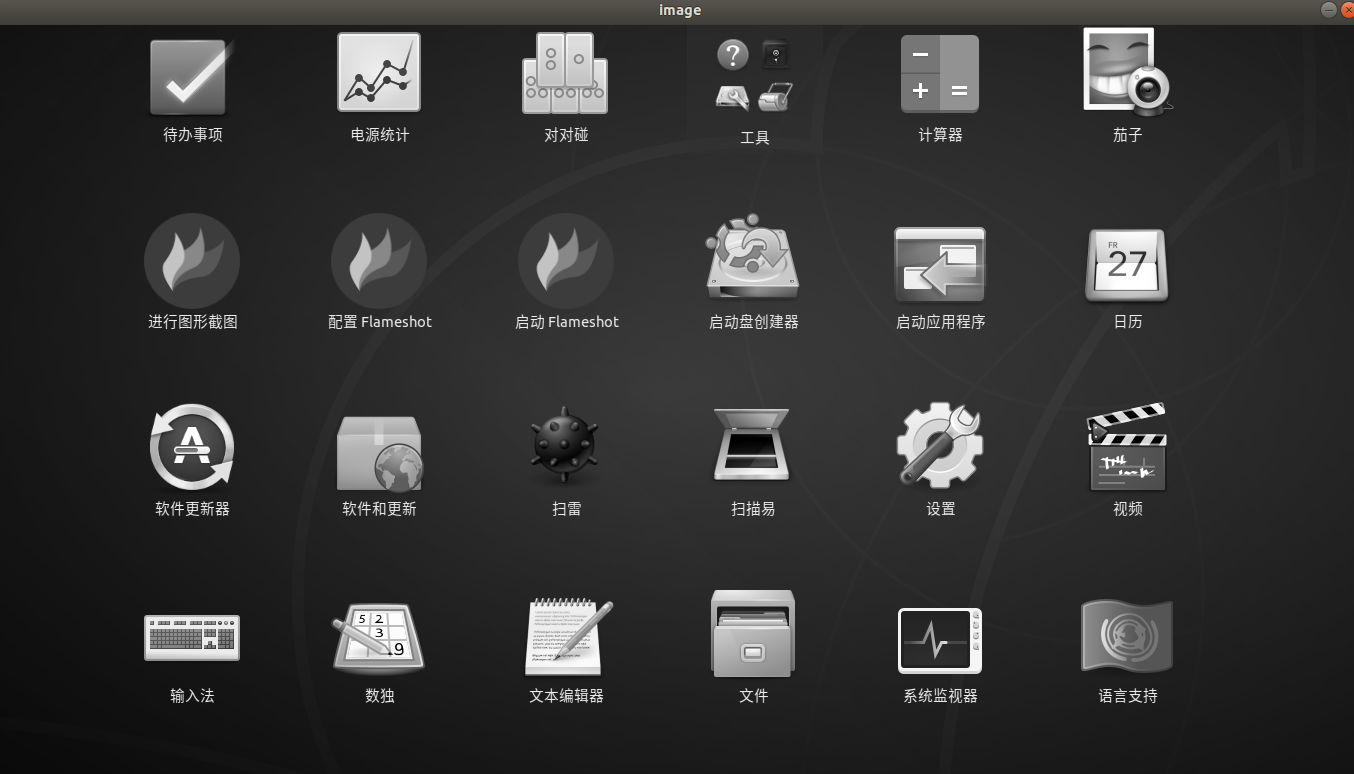Launch the 视频 clapperboard icon
The height and width of the screenshot is (774, 1354).
tap(1127, 447)
